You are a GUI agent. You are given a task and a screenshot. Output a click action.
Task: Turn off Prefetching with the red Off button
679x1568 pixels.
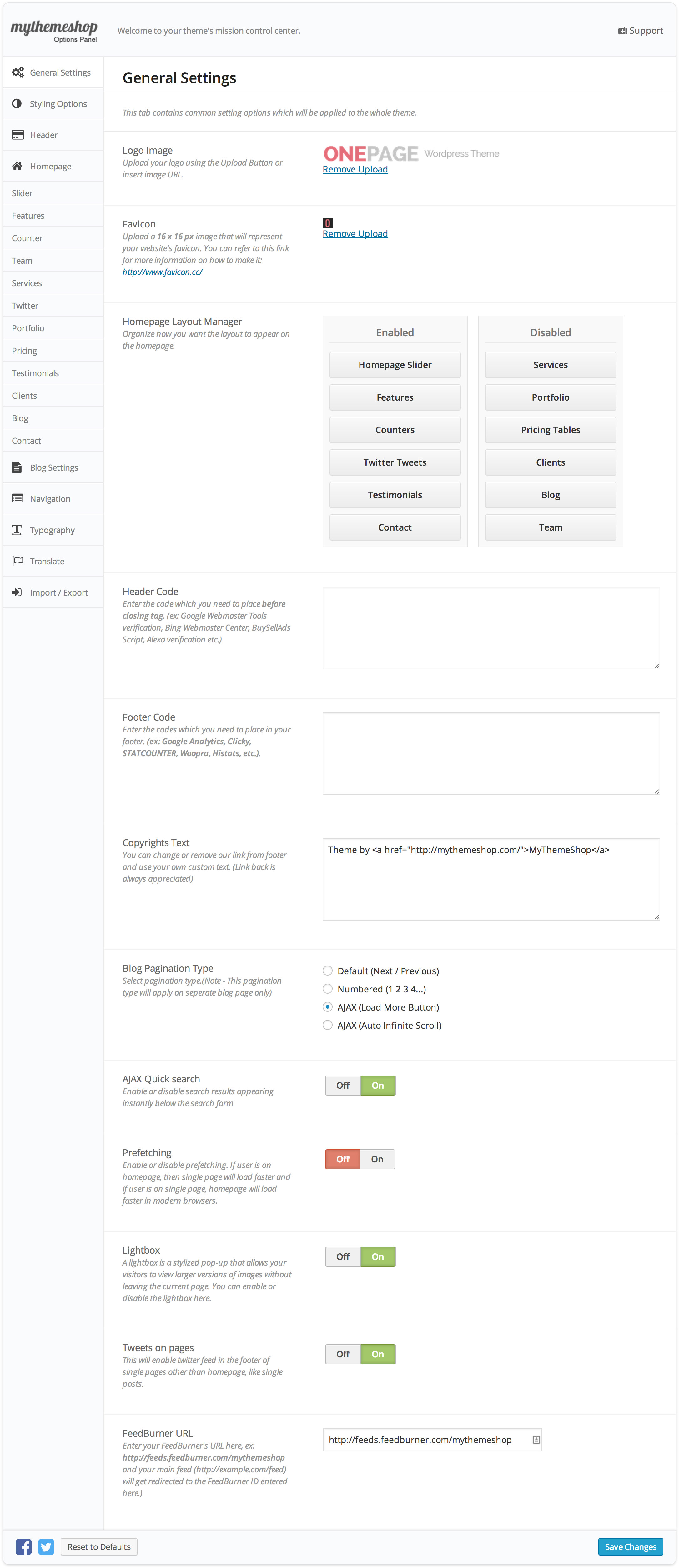point(343,1159)
